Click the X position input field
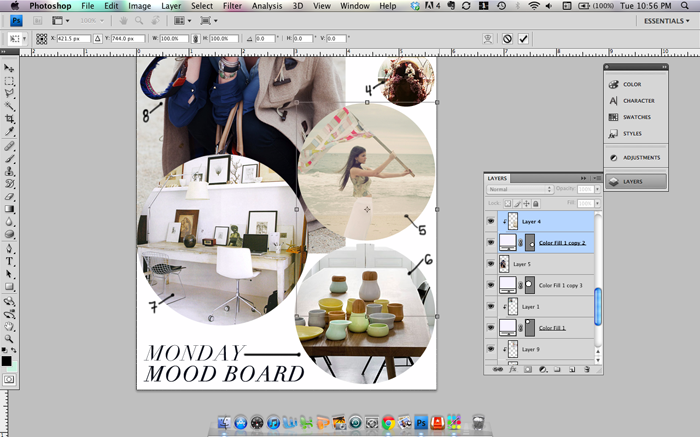700x437 pixels. [x=74, y=39]
